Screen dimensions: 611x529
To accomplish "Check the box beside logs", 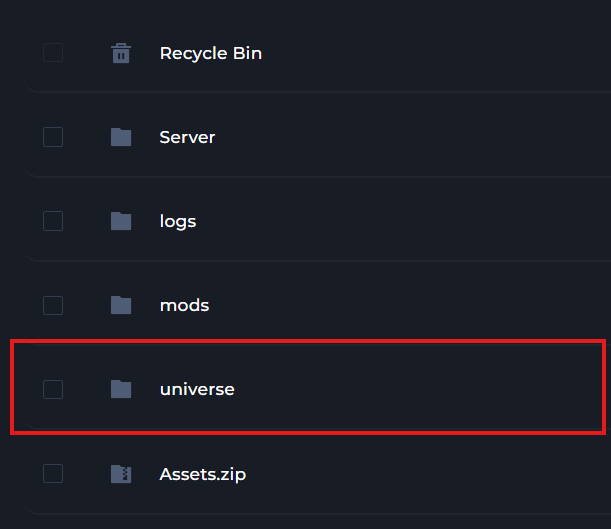I will tap(53, 221).
